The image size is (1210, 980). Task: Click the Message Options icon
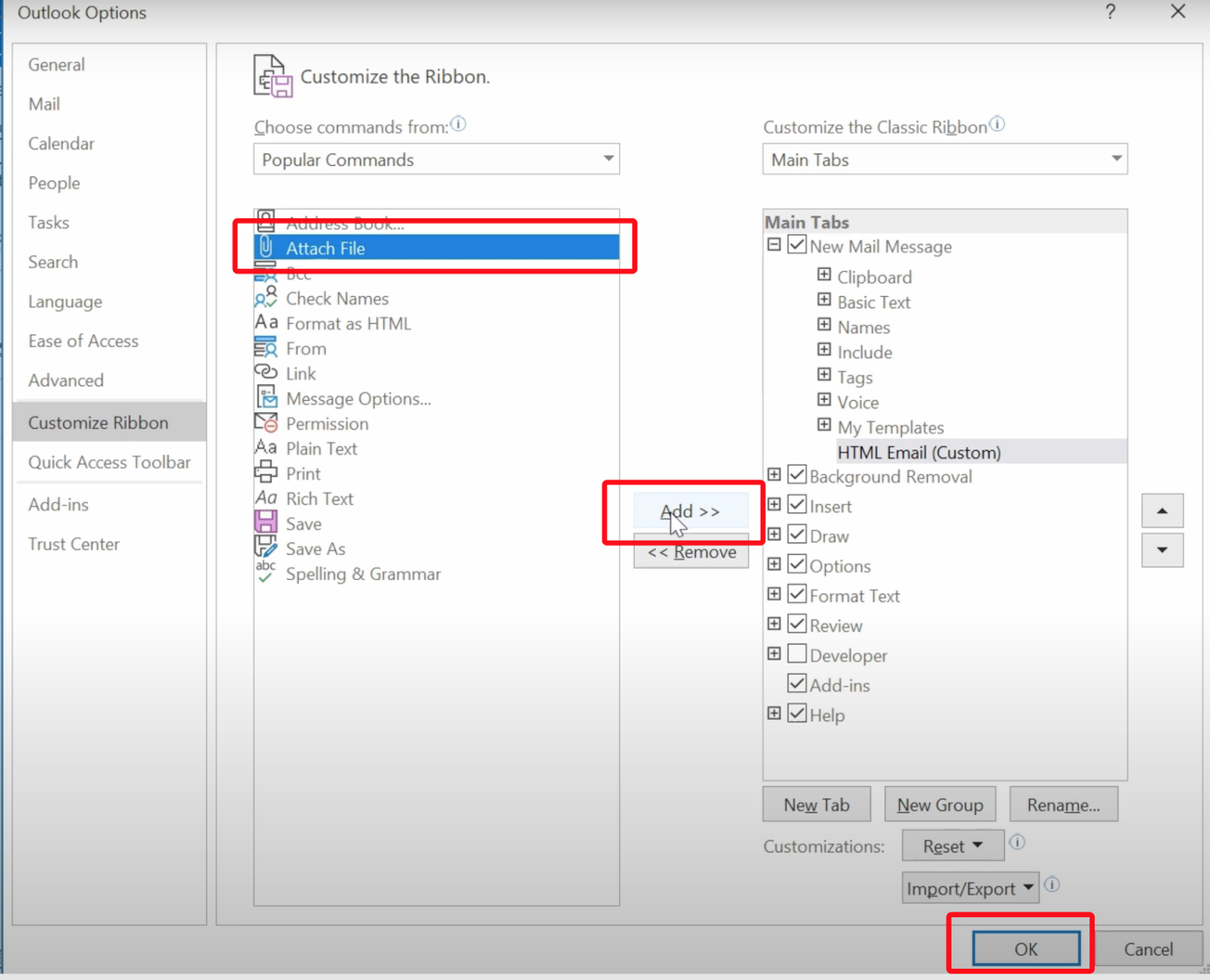[x=266, y=397]
